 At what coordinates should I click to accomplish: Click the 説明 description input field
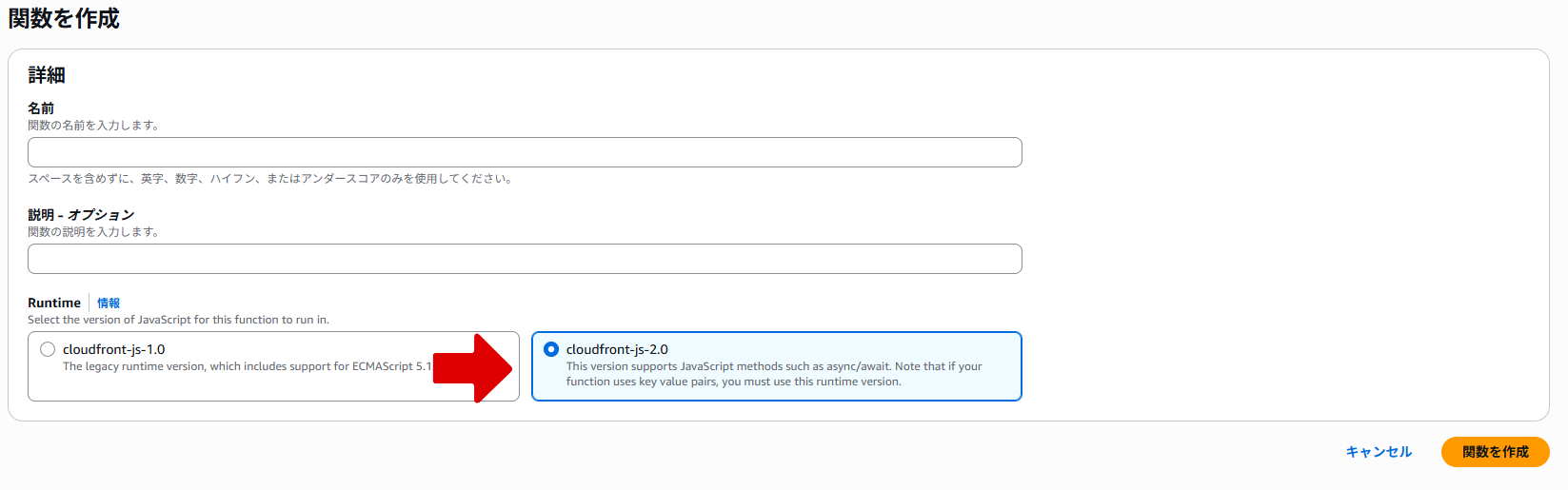point(525,259)
